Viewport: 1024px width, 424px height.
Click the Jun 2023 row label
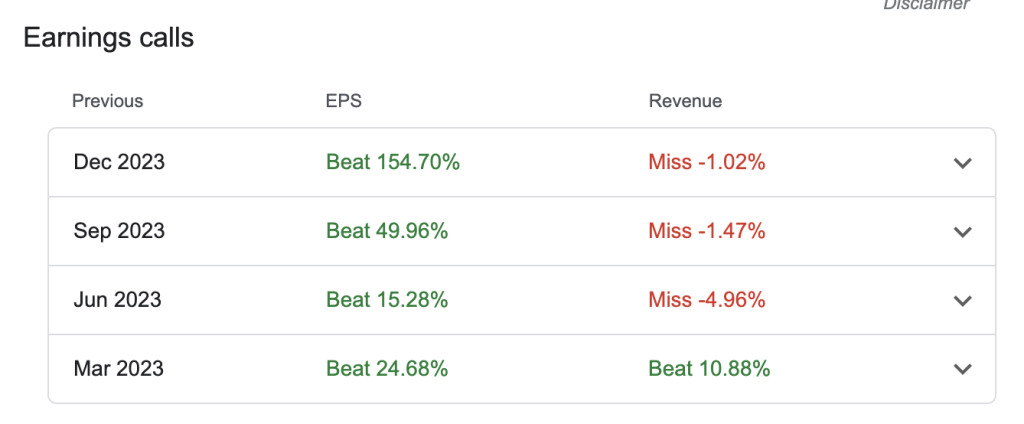click(117, 299)
